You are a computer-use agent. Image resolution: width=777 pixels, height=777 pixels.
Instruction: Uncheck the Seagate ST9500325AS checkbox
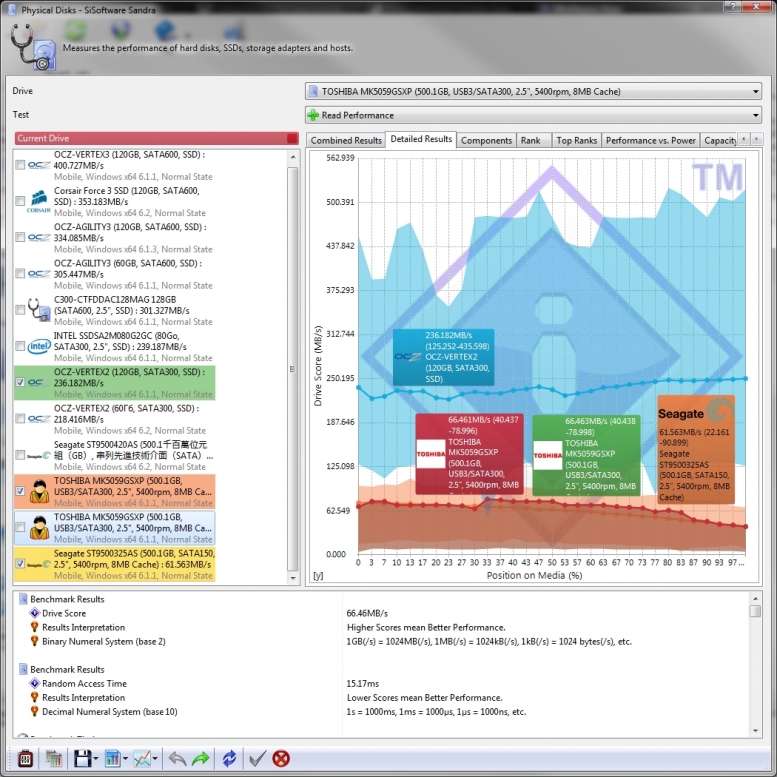click(x=20, y=563)
